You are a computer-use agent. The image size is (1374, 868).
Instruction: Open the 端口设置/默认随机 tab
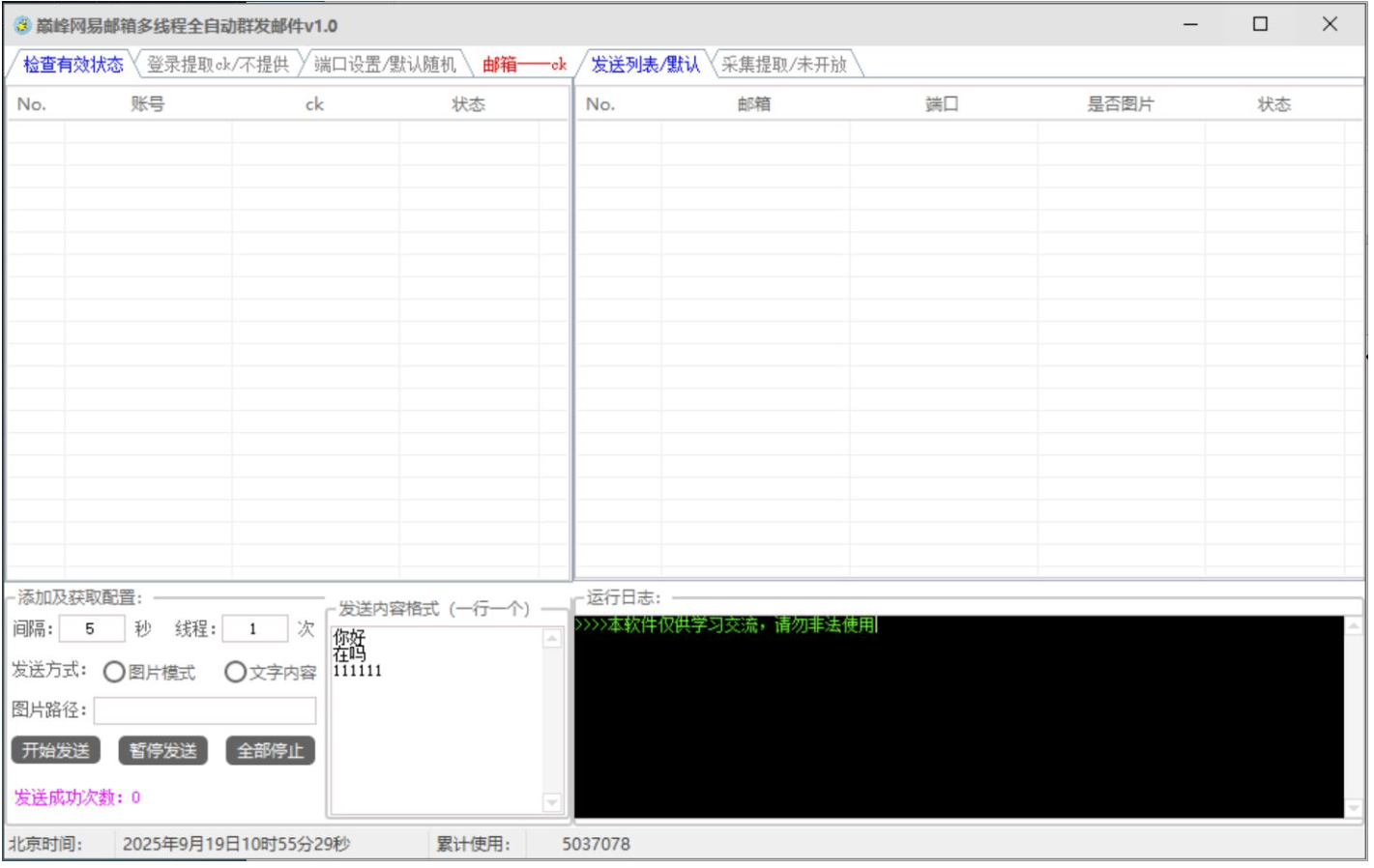[x=385, y=65]
